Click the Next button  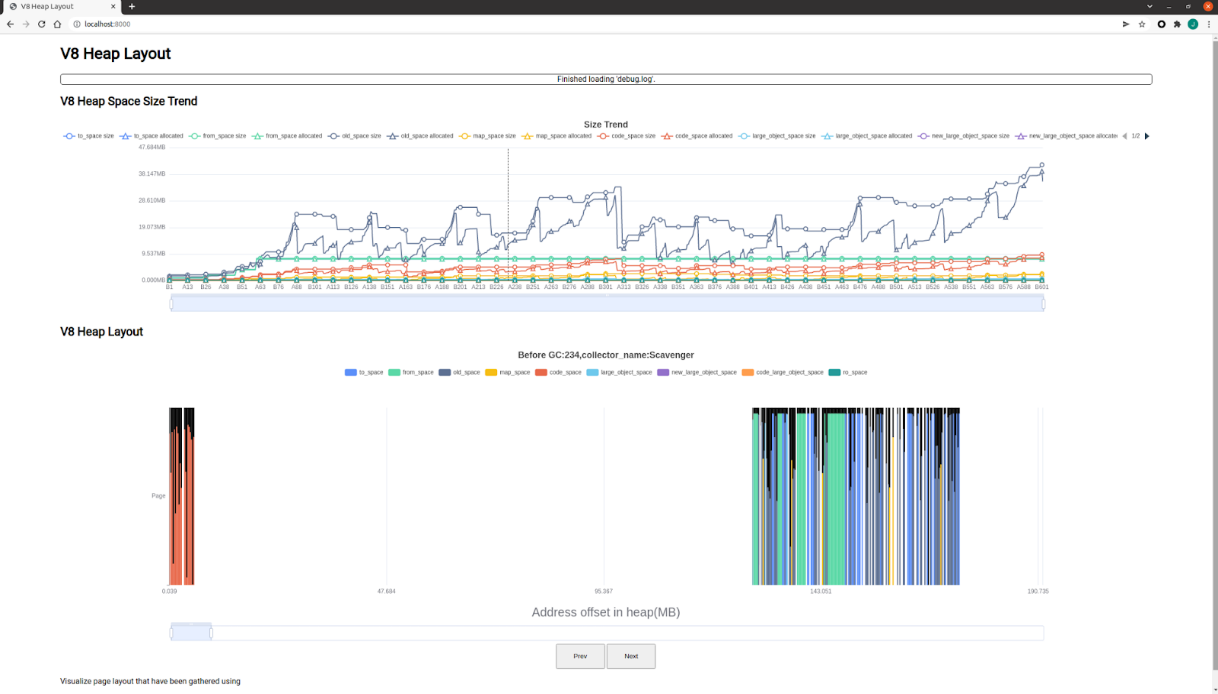631,656
